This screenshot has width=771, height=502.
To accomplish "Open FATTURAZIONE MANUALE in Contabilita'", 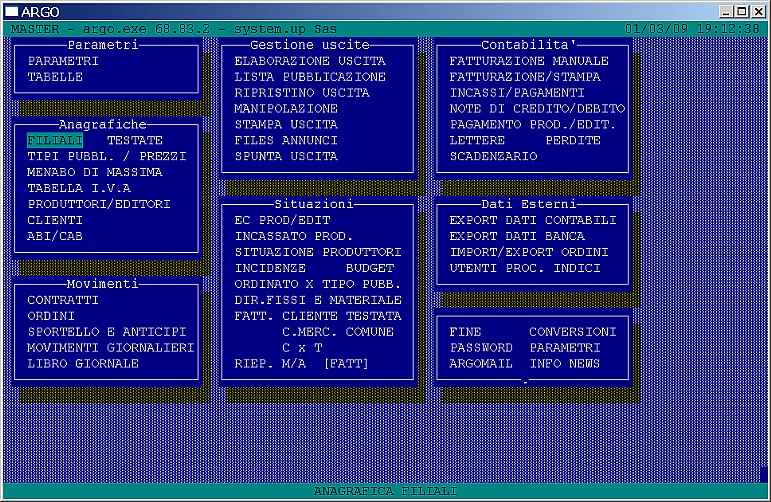I will tap(528, 61).
